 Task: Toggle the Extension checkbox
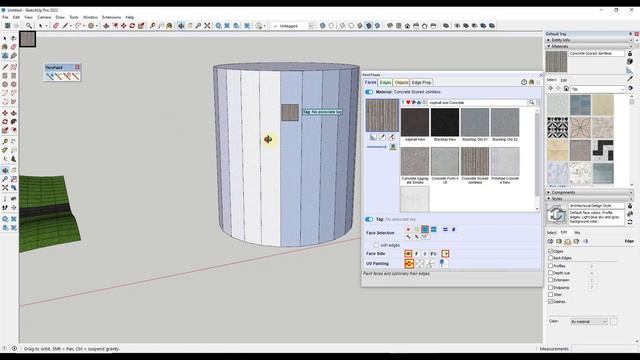point(550,280)
